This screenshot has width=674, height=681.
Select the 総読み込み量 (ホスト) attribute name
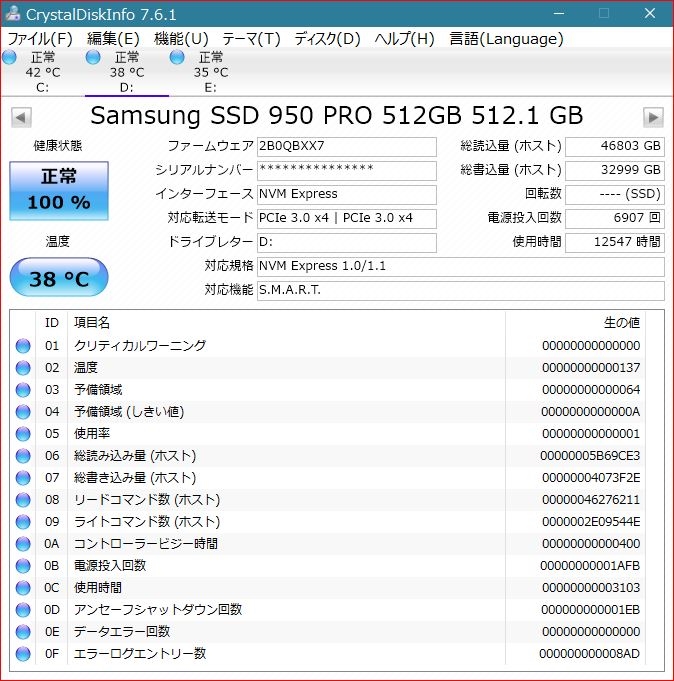click(x=135, y=456)
